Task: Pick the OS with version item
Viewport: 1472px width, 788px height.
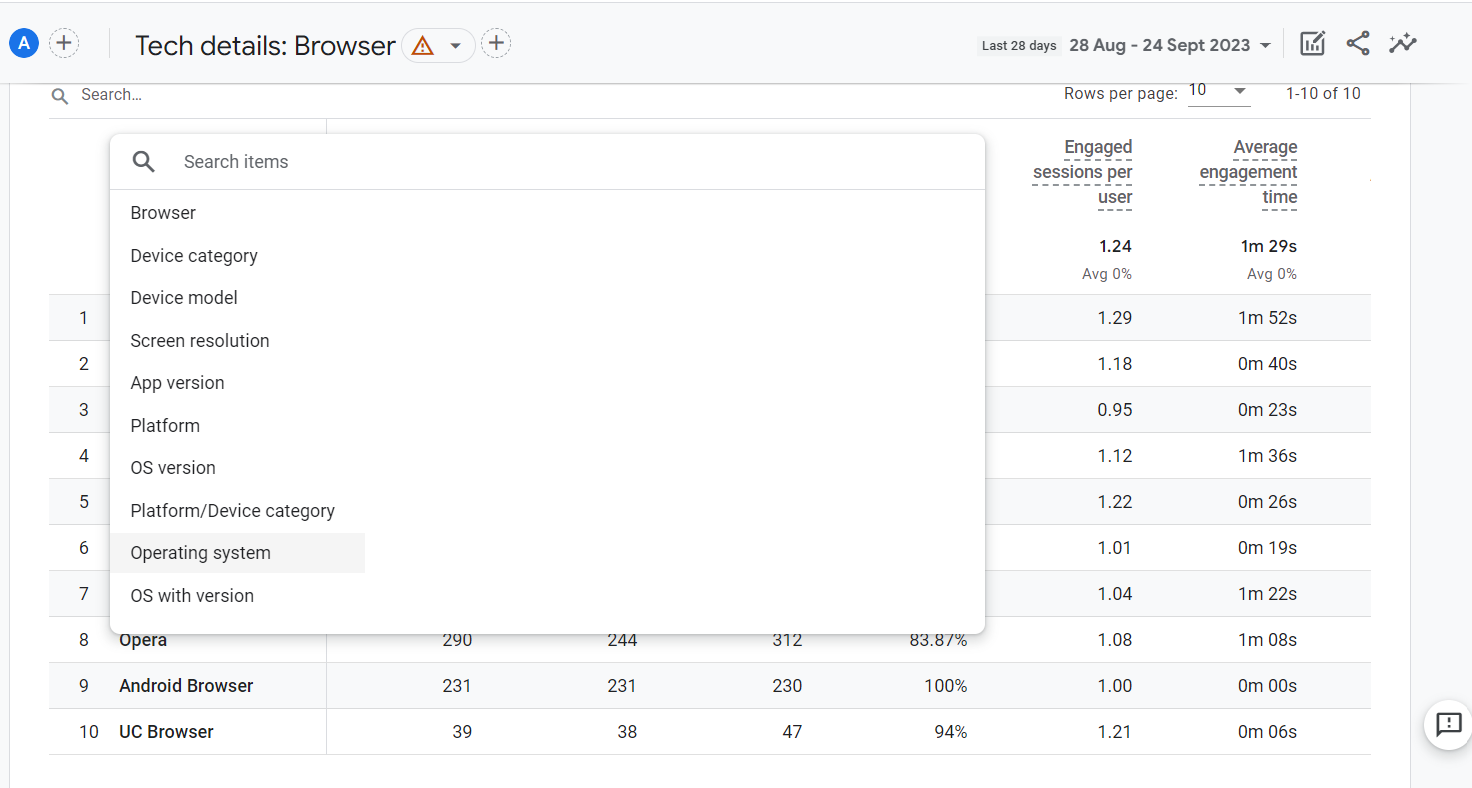Action: pos(192,596)
